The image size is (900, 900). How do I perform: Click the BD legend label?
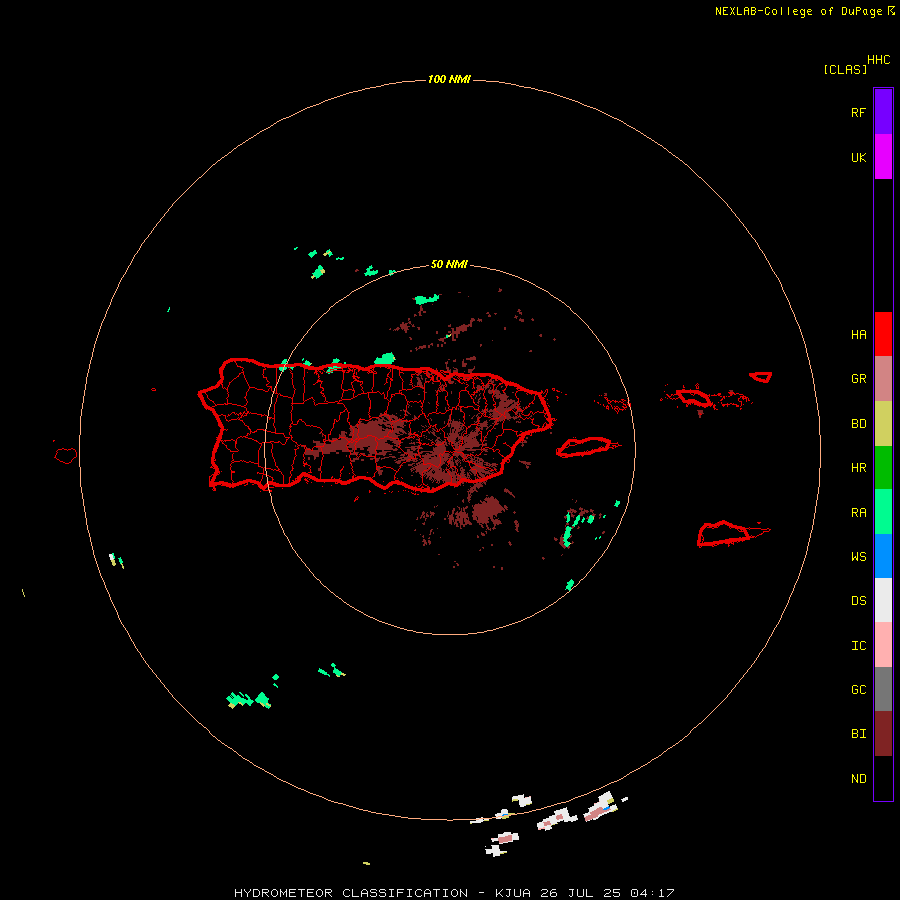point(858,424)
